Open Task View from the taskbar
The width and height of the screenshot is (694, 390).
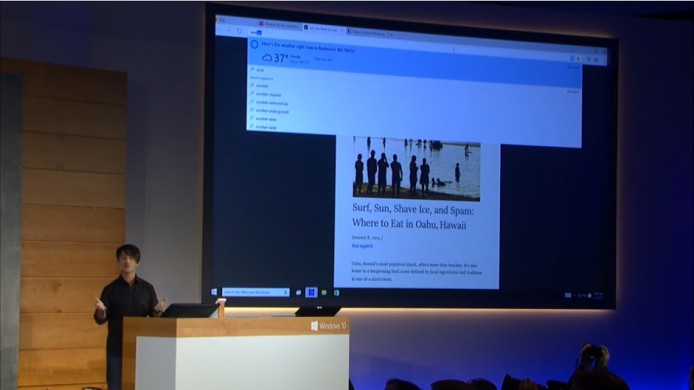299,293
